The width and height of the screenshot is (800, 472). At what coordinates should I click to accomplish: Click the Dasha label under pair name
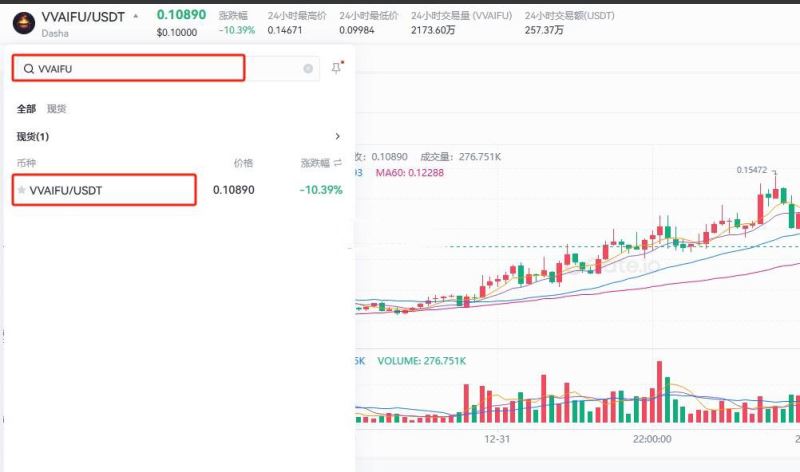pos(55,33)
